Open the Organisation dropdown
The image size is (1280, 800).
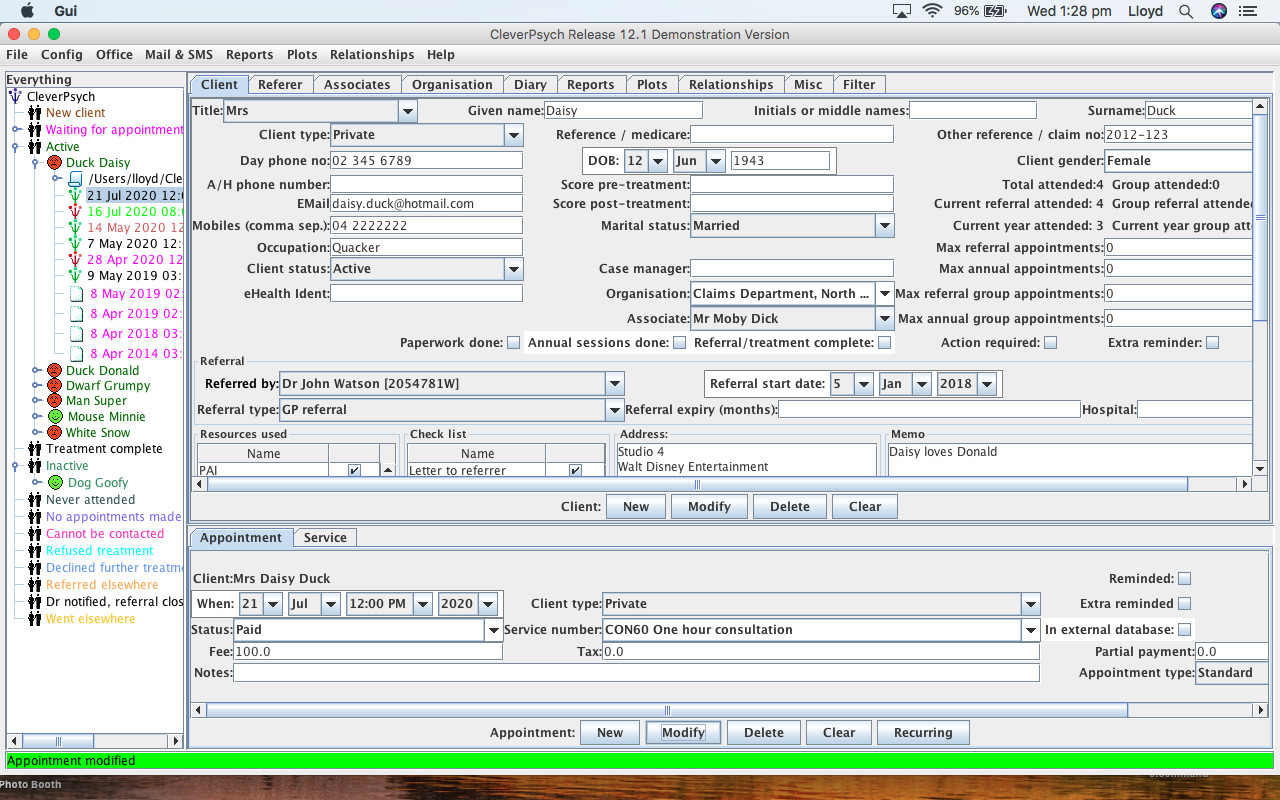click(884, 294)
